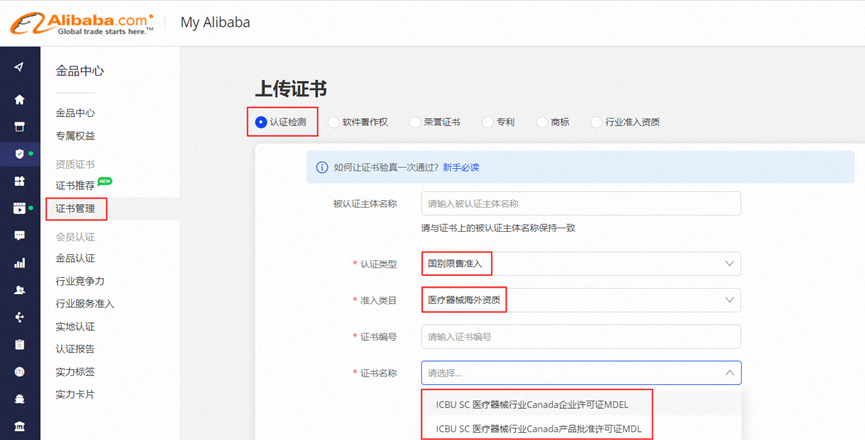Screen dimensions: 865x440
Task: Open the 新手必读 link
Action: 461,167
